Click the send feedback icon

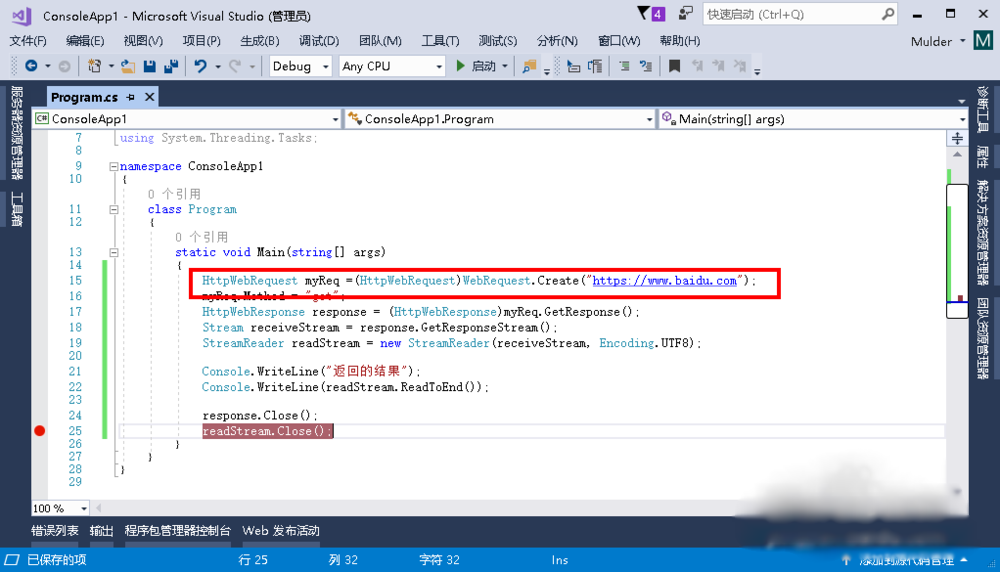[x=685, y=14]
